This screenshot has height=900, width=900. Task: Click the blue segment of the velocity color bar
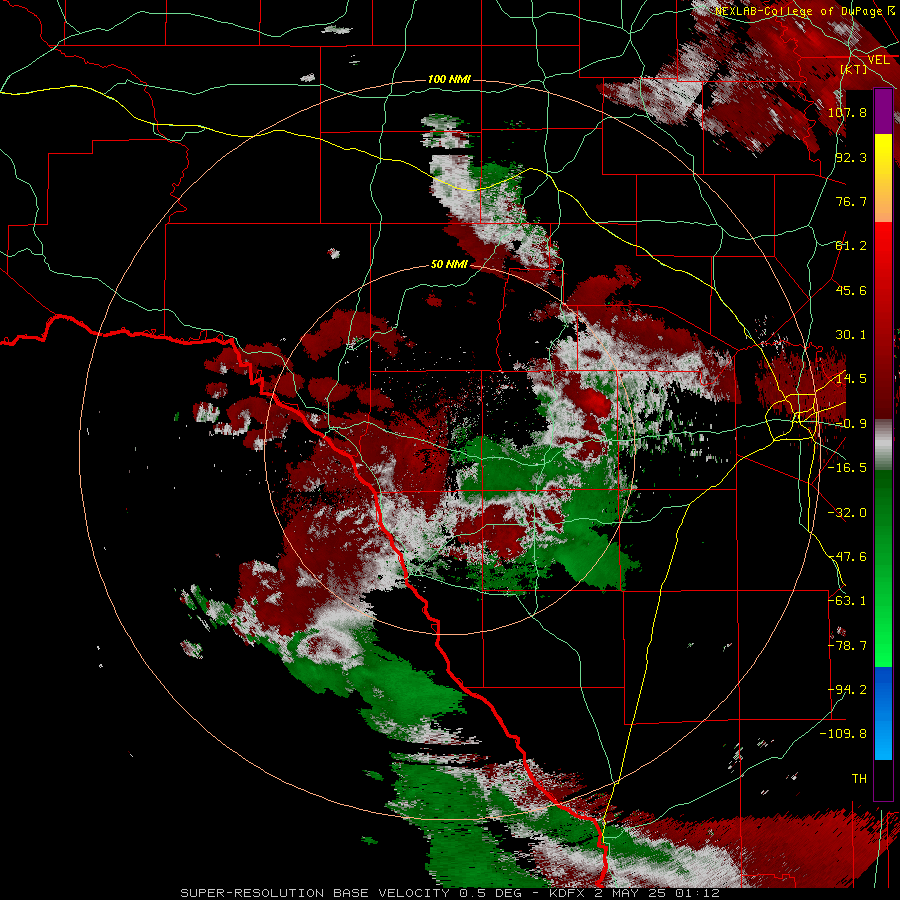(883, 713)
